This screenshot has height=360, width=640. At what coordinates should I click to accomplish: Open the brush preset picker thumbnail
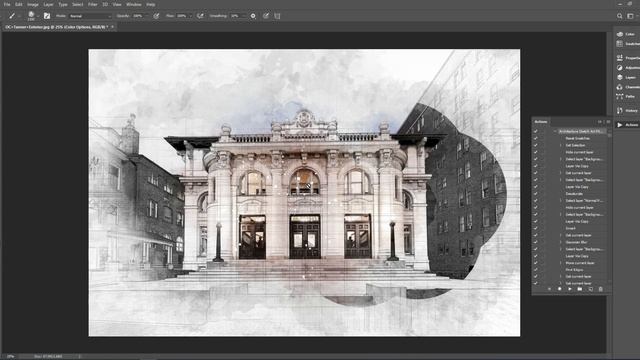pos(31,16)
